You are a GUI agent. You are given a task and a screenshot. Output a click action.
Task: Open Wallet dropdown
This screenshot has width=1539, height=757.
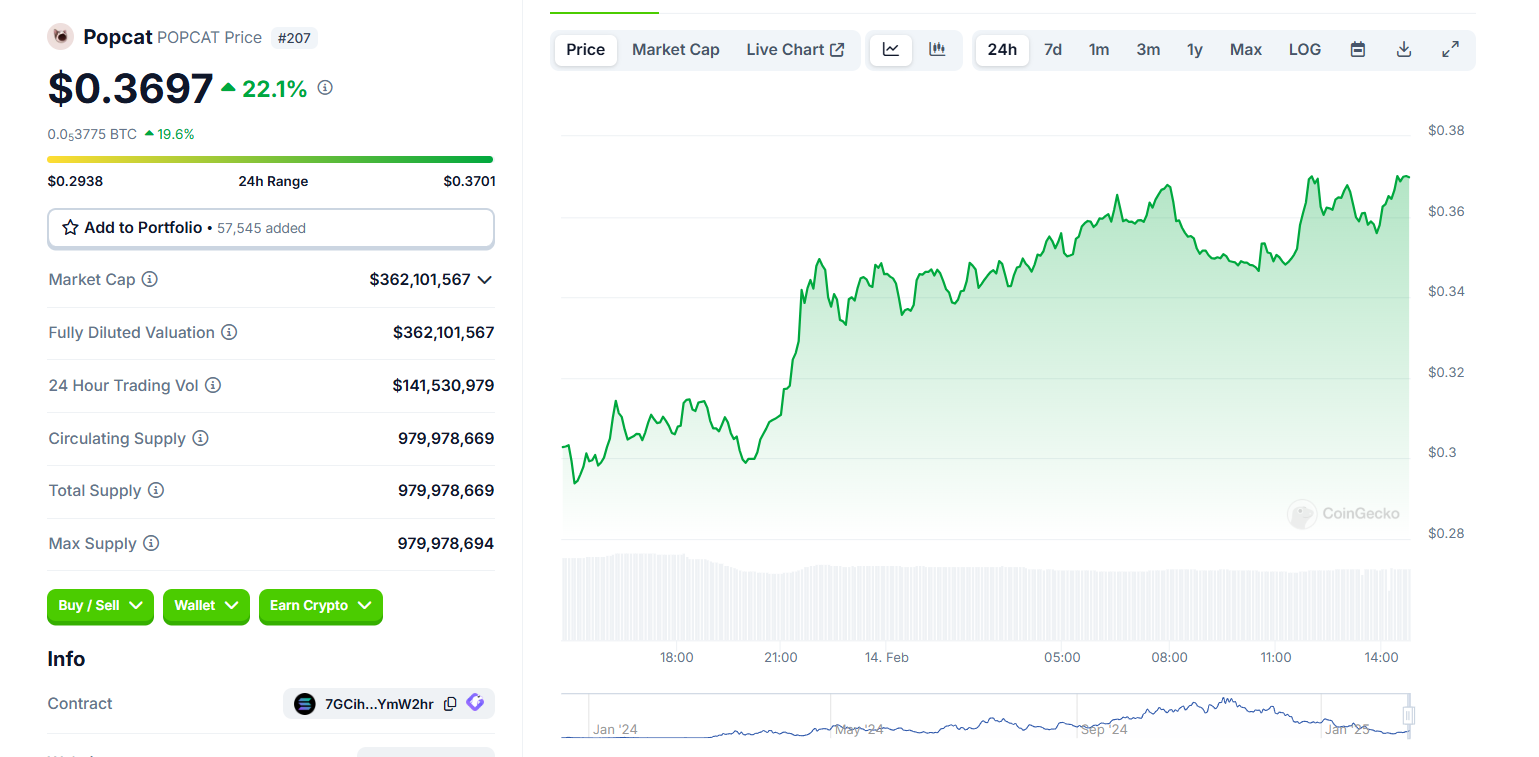[206, 606]
